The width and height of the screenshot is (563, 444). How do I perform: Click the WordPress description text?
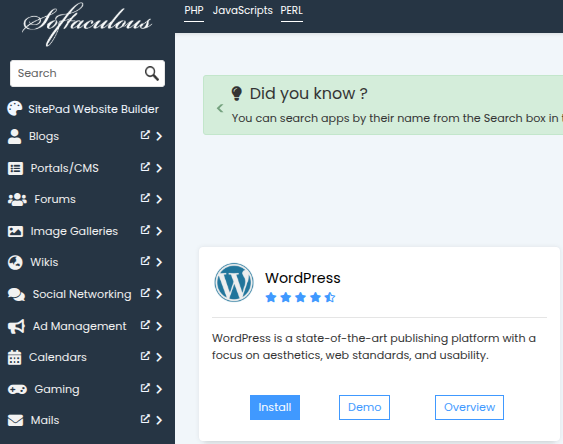(374, 347)
